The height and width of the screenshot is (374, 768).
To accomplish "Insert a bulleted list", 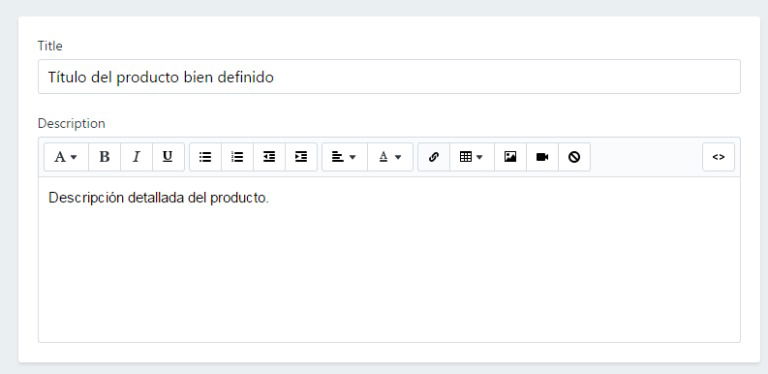I will point(205,157).
